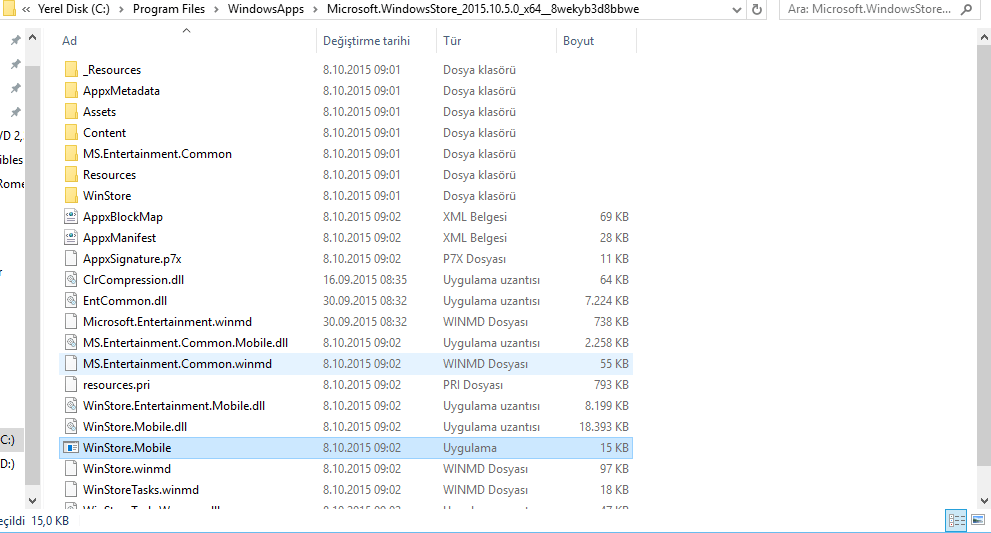Click the navigation pane scroll up arrow
The image size is (991, 533).
click(x=32, y=37)
